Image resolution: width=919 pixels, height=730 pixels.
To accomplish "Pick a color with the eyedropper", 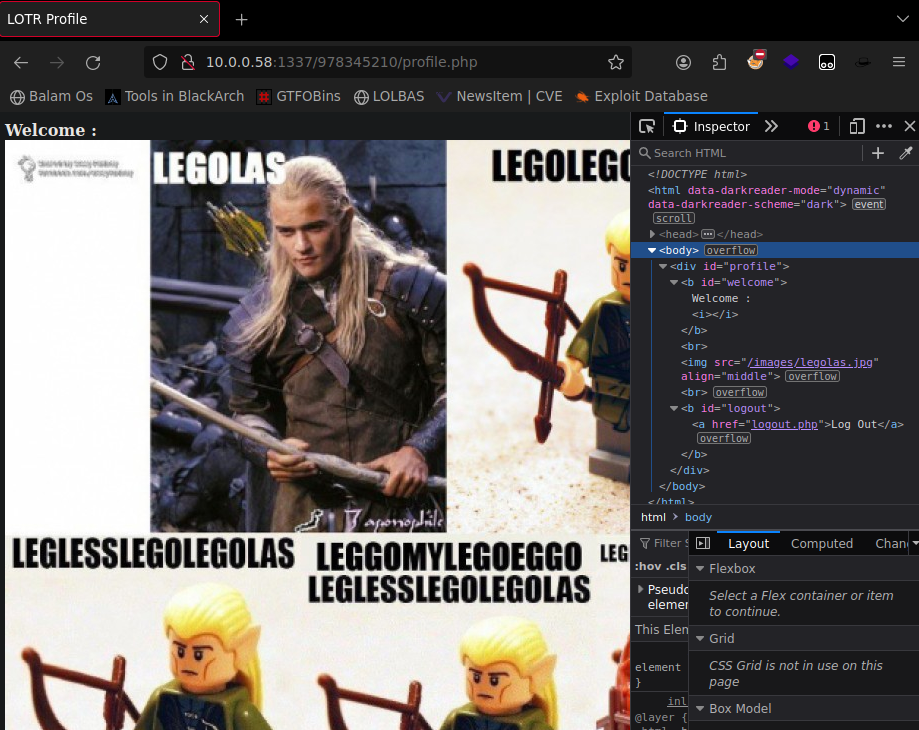I will pyautogui.click(x=906, y=153).
